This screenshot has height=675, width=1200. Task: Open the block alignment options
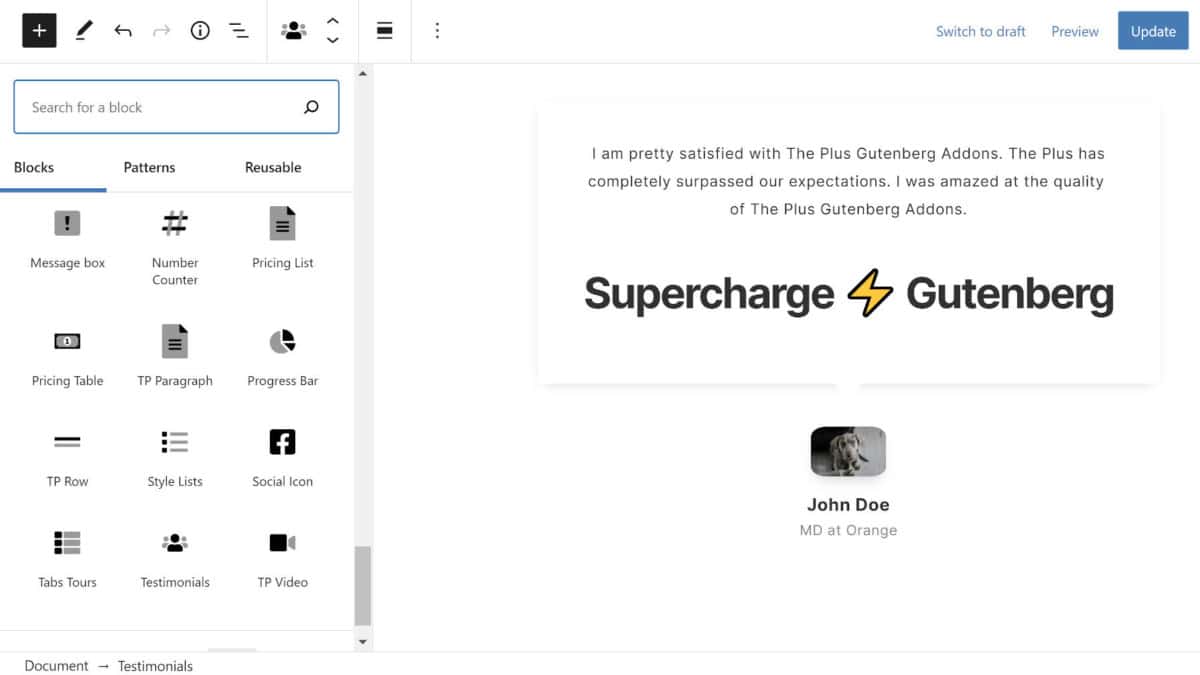tap(385, 31)
